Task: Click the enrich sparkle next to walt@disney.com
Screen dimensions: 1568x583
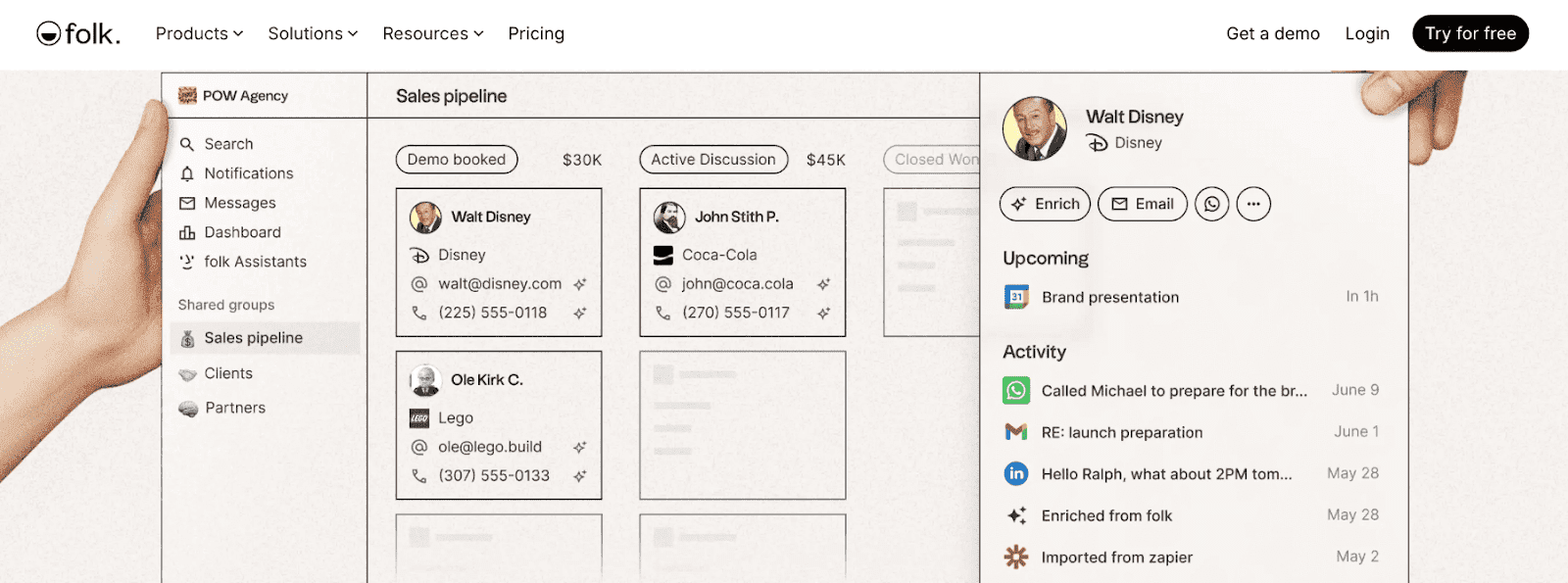Action: (580, 284)
